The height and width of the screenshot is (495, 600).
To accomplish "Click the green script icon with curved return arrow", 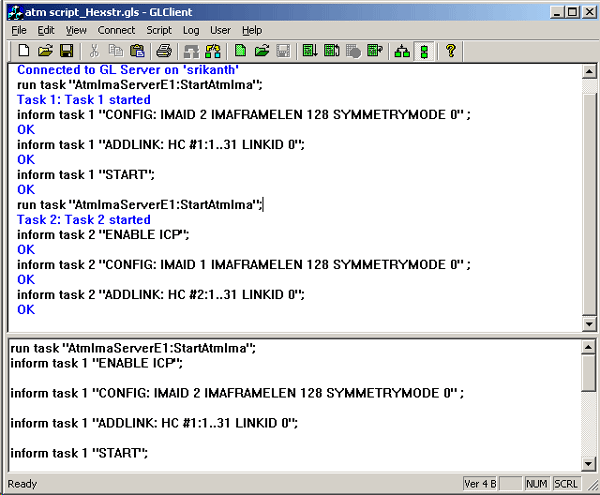I will coord(375,51).
